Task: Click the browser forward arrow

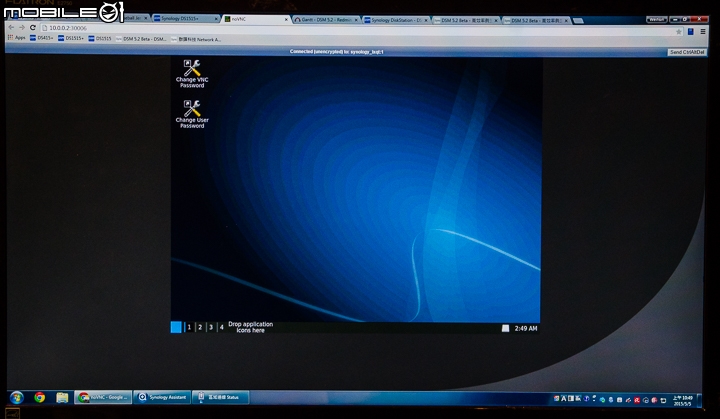Action: point(22,28)
